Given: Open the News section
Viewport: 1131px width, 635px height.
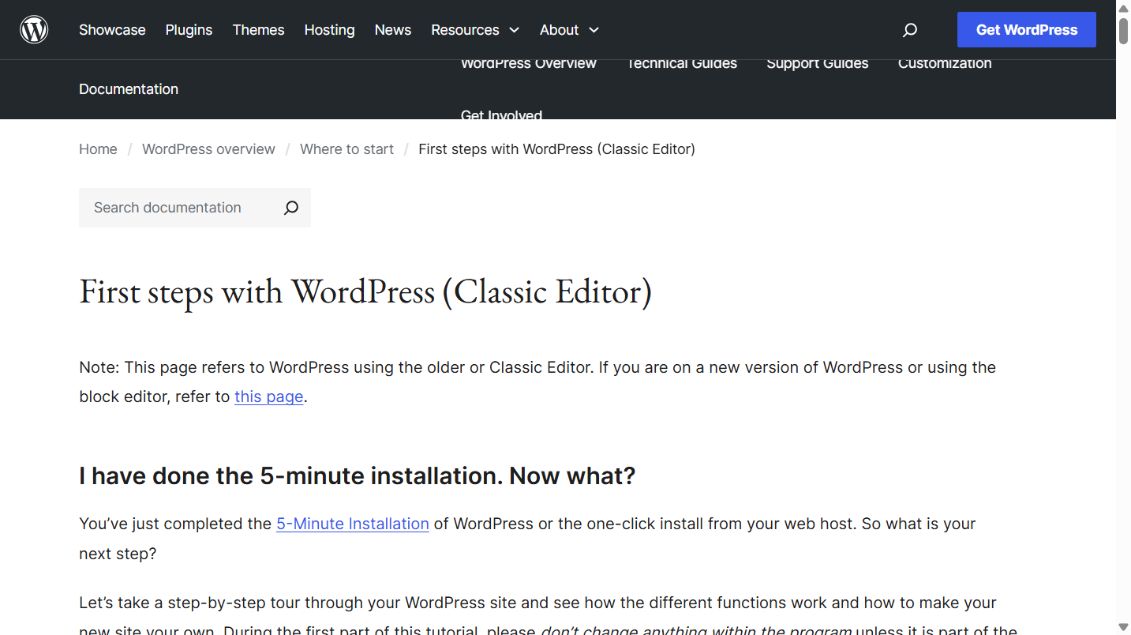Looking at the screenshot, I should click(392, 30).
